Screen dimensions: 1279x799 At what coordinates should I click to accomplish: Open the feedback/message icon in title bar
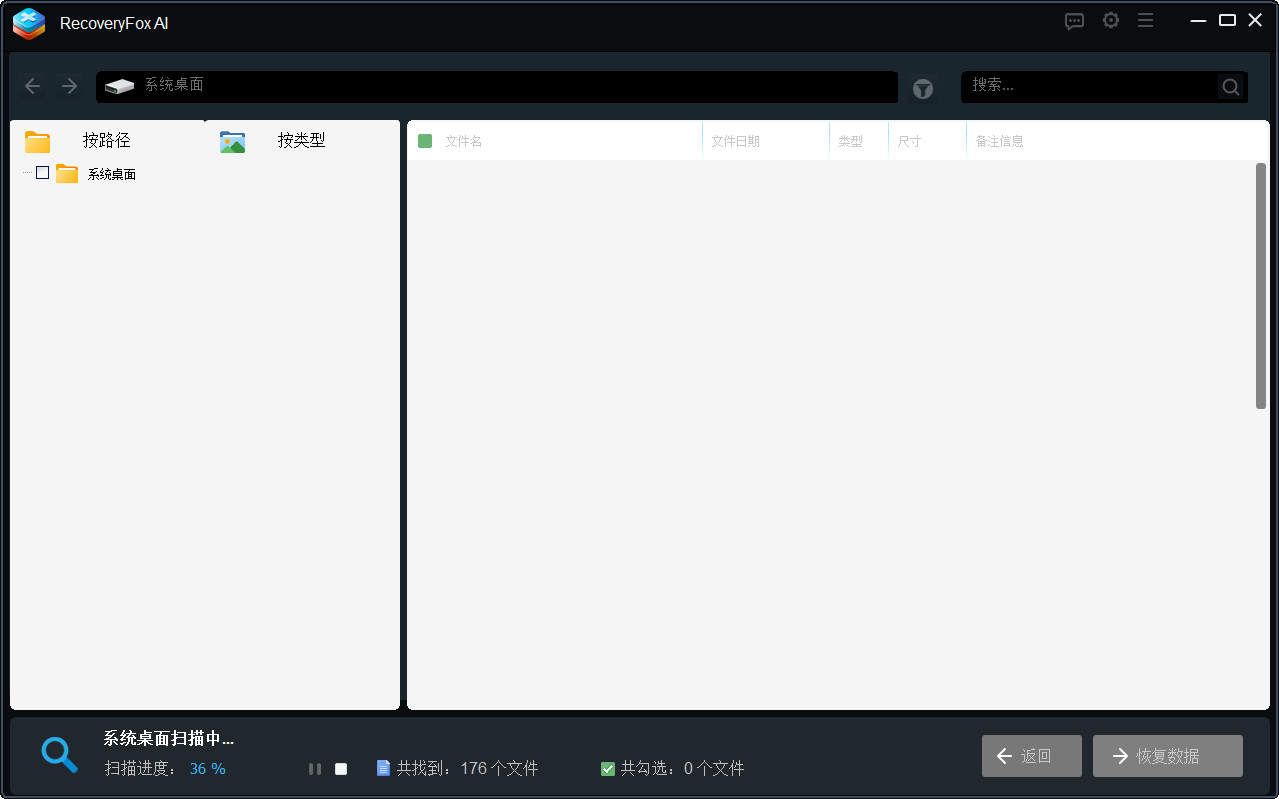1074,20
